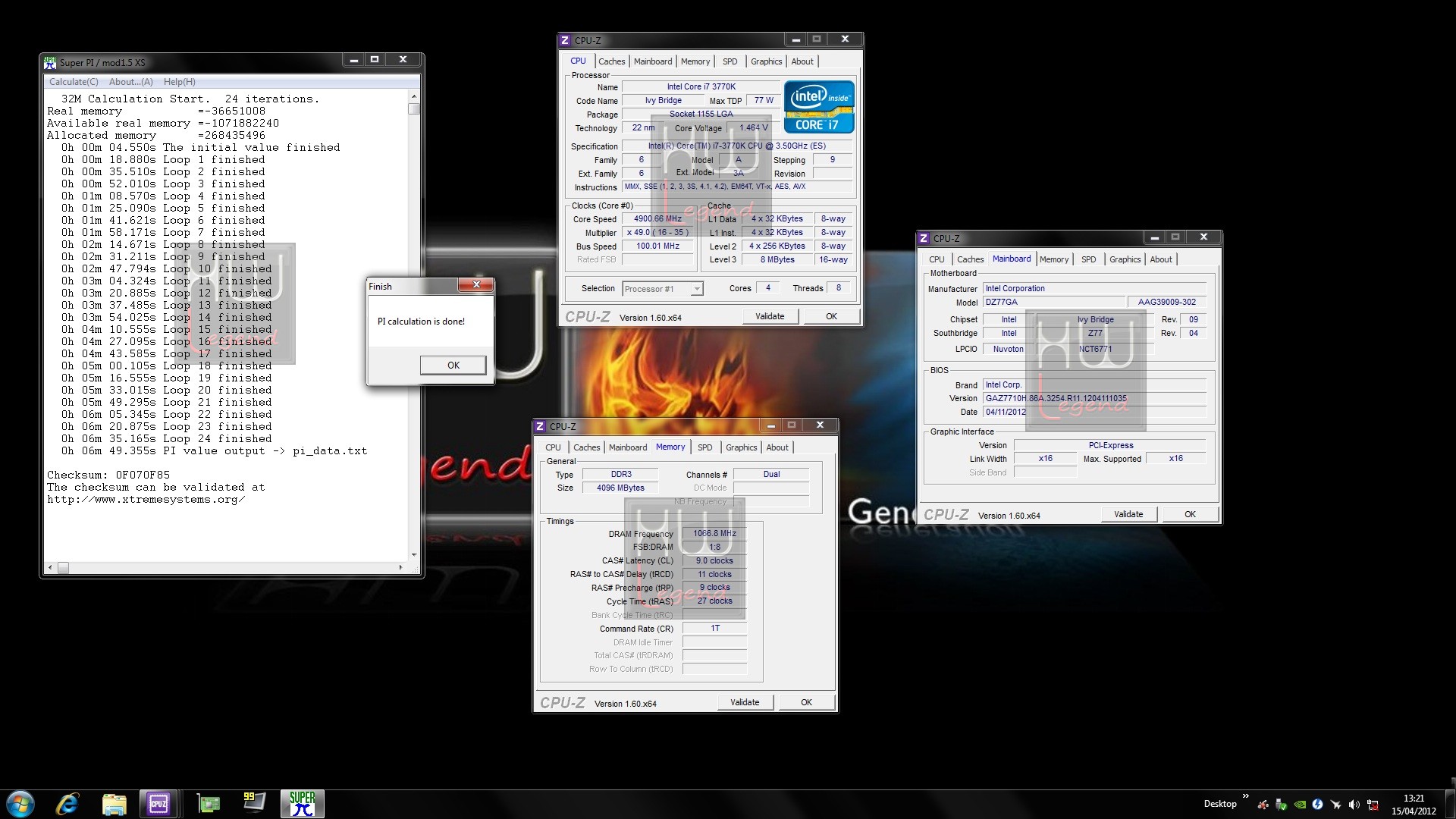Open SPD tab in bottom Memory CPU-Z window

pos(704,447)
